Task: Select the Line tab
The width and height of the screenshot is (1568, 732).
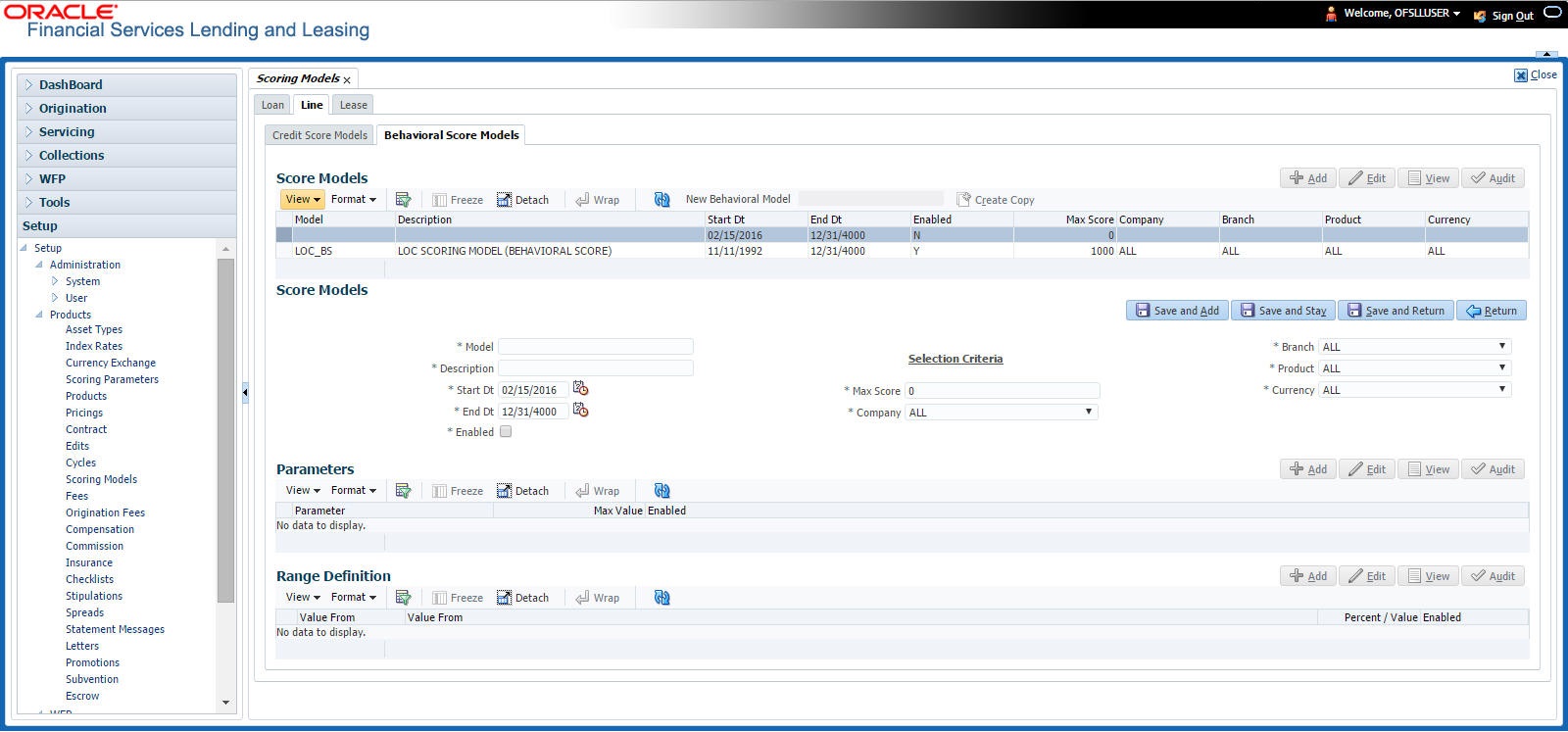Action: point(312,105)
